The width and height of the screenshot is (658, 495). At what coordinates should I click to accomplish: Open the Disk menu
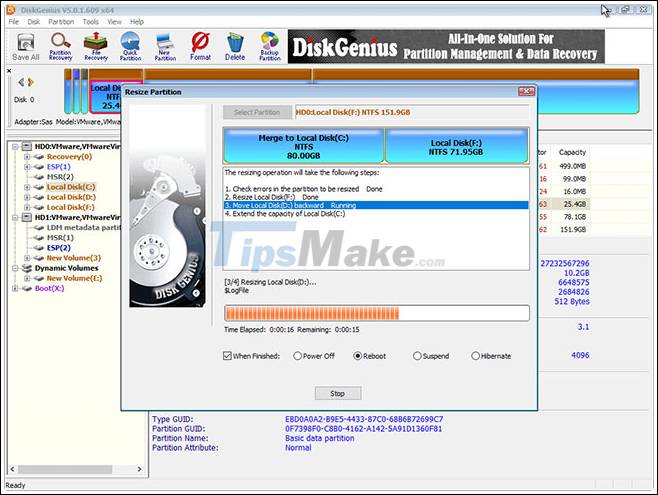click(34, 22)
